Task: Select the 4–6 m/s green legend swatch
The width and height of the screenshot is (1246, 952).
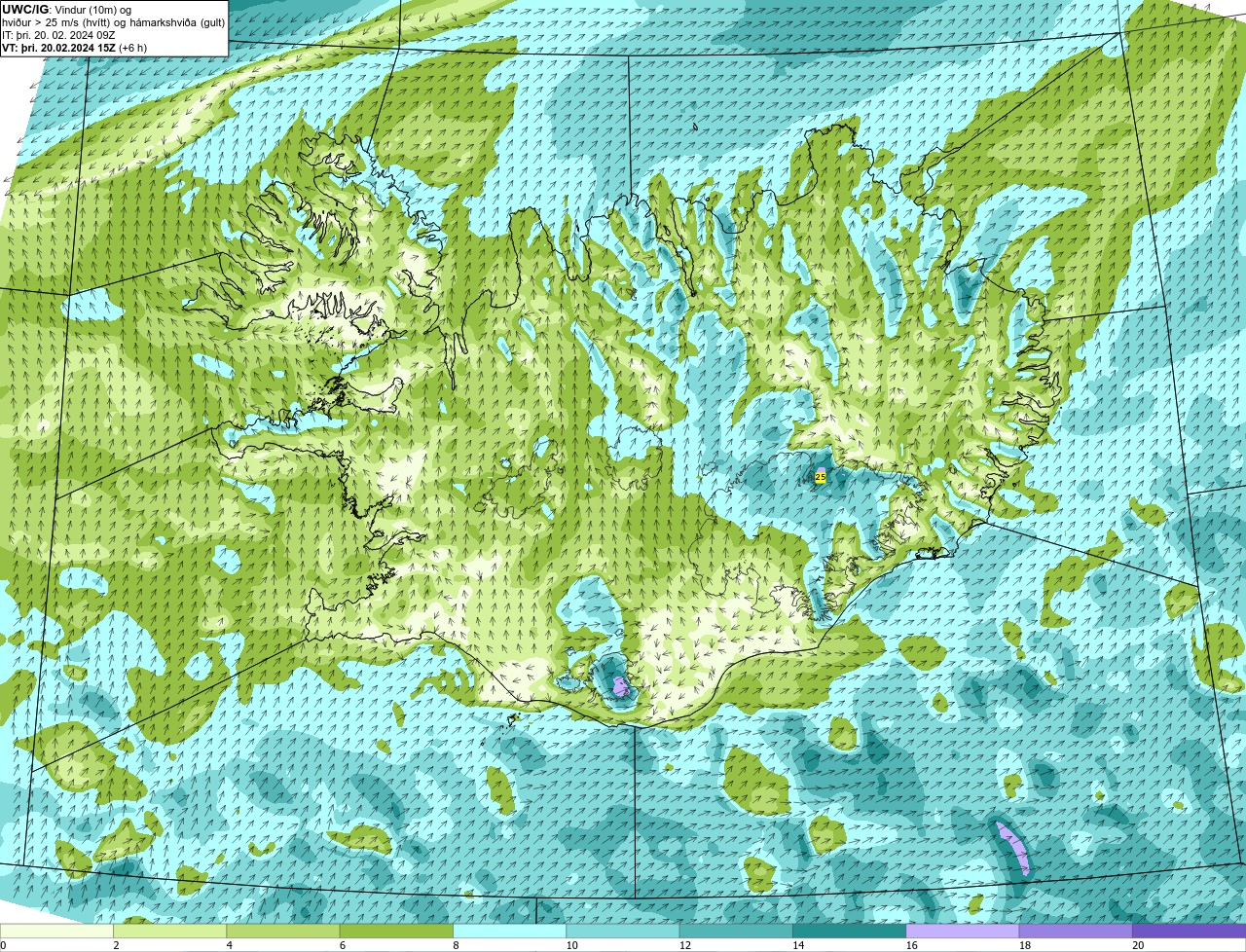Action: coord(283,931)
